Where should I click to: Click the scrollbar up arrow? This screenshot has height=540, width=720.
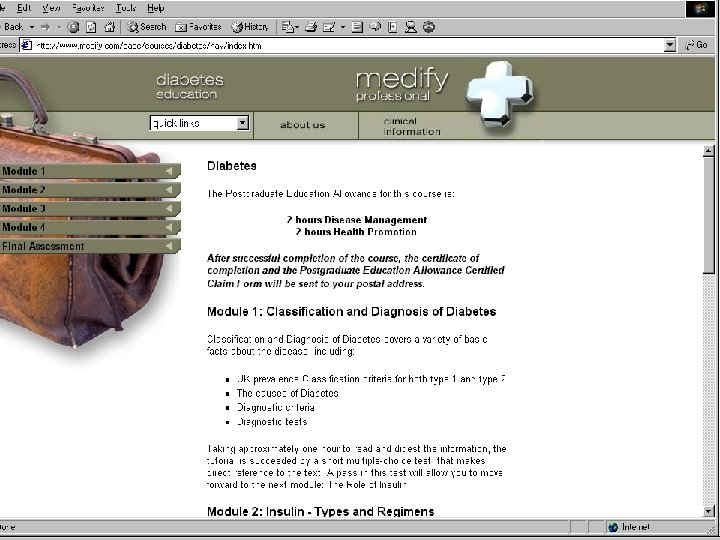coord(709,151)
